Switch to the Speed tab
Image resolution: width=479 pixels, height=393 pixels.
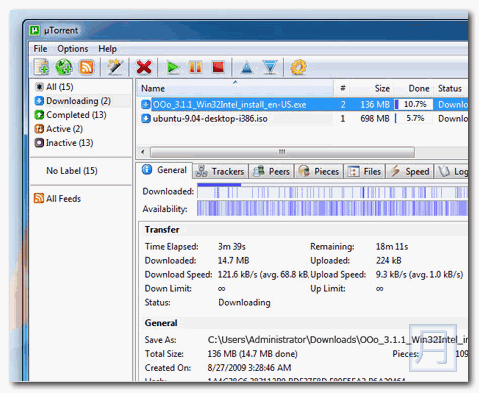coord(410,171)
